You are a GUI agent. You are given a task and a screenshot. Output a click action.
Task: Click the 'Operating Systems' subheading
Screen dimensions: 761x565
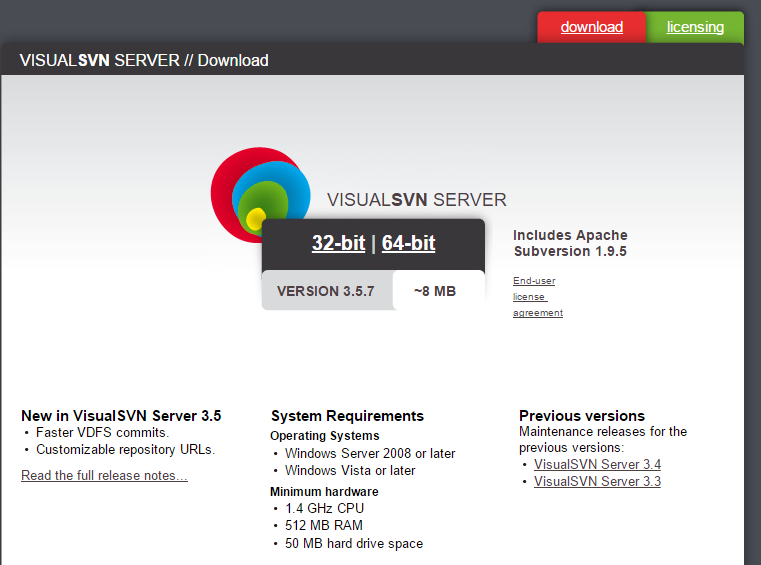tap(325, 436)
